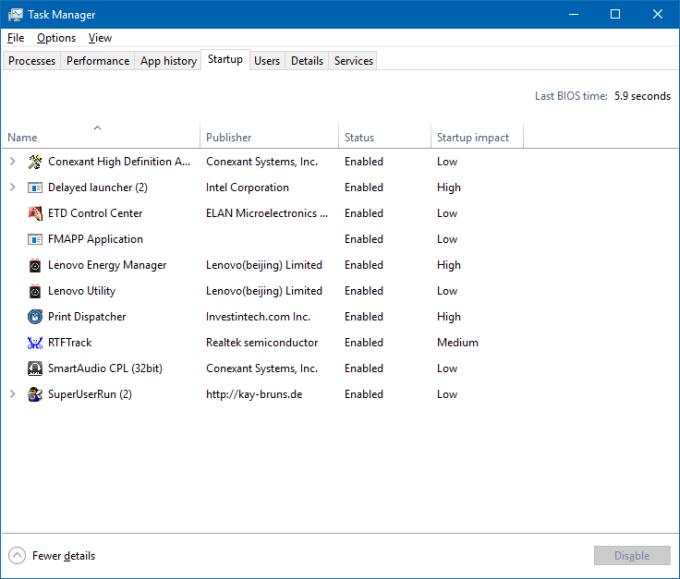Screen dimensions: 680x579
Task: Switch to the Services tab
Action: (x=353, y=61)
